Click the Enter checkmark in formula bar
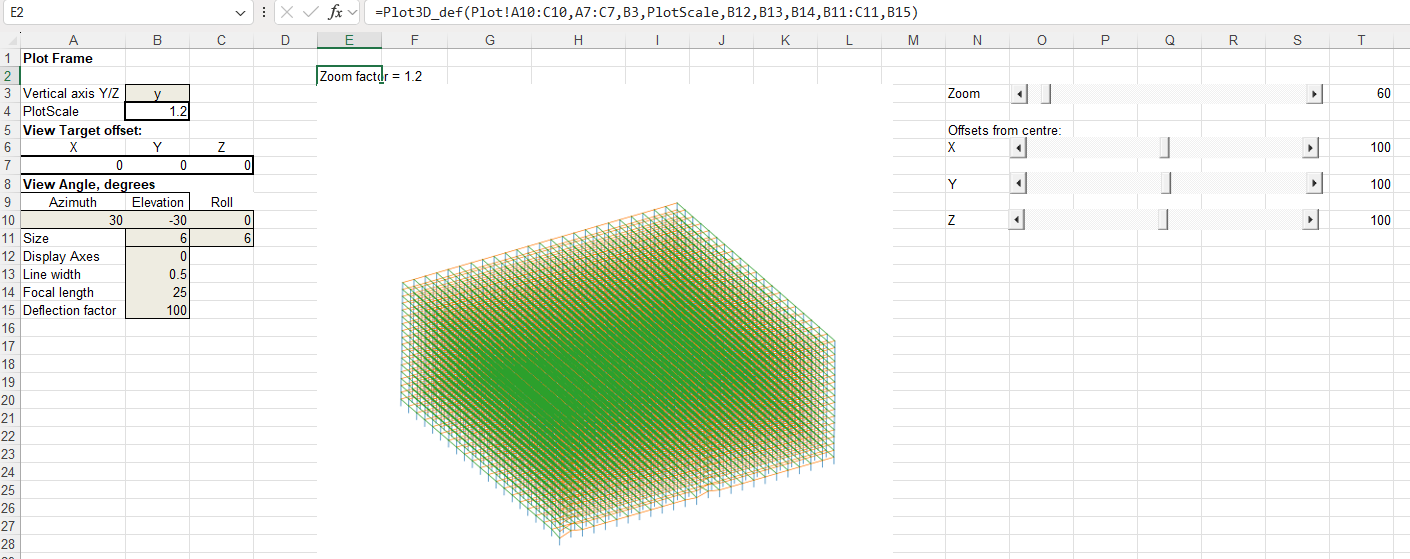 [311, 13]
